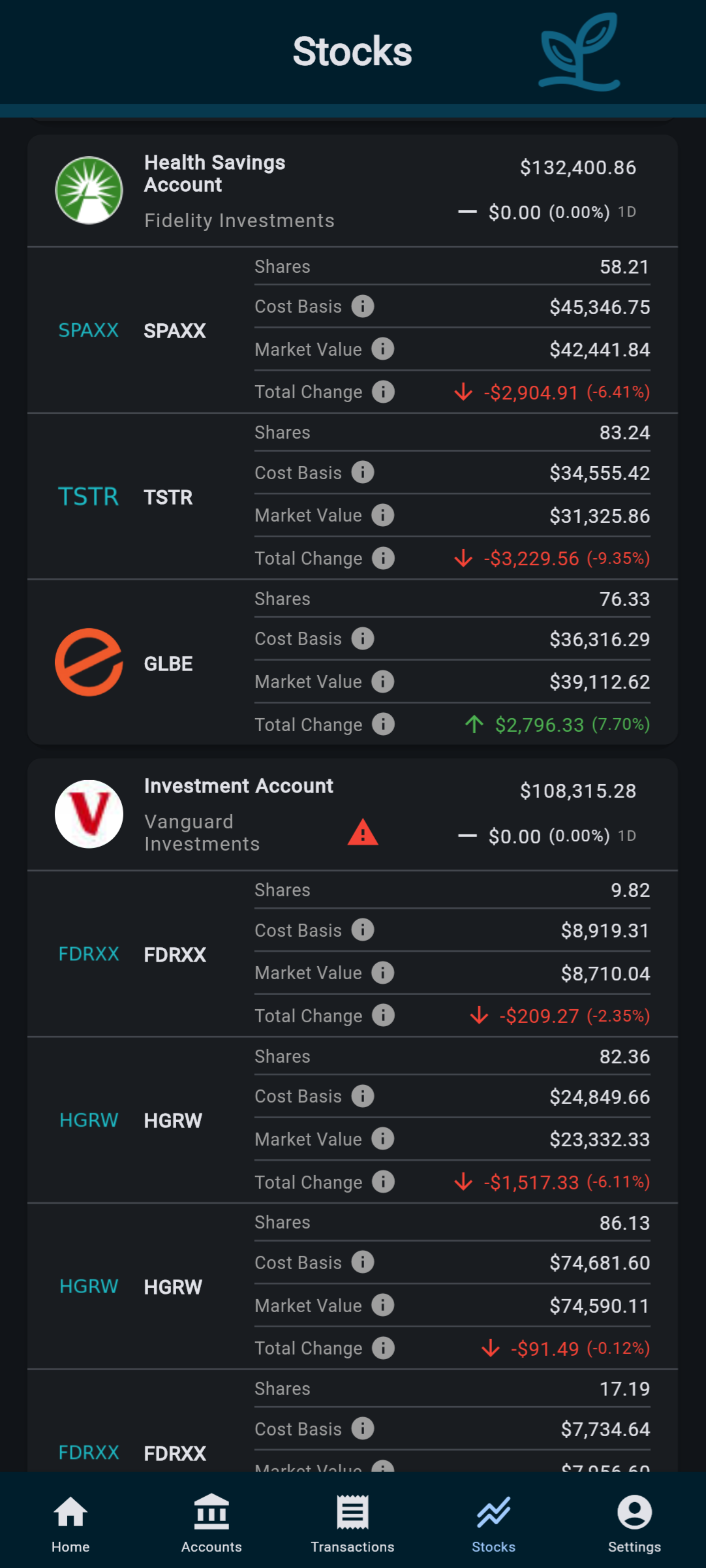Select the bold TSTR ticker name

tap(168, 497)
